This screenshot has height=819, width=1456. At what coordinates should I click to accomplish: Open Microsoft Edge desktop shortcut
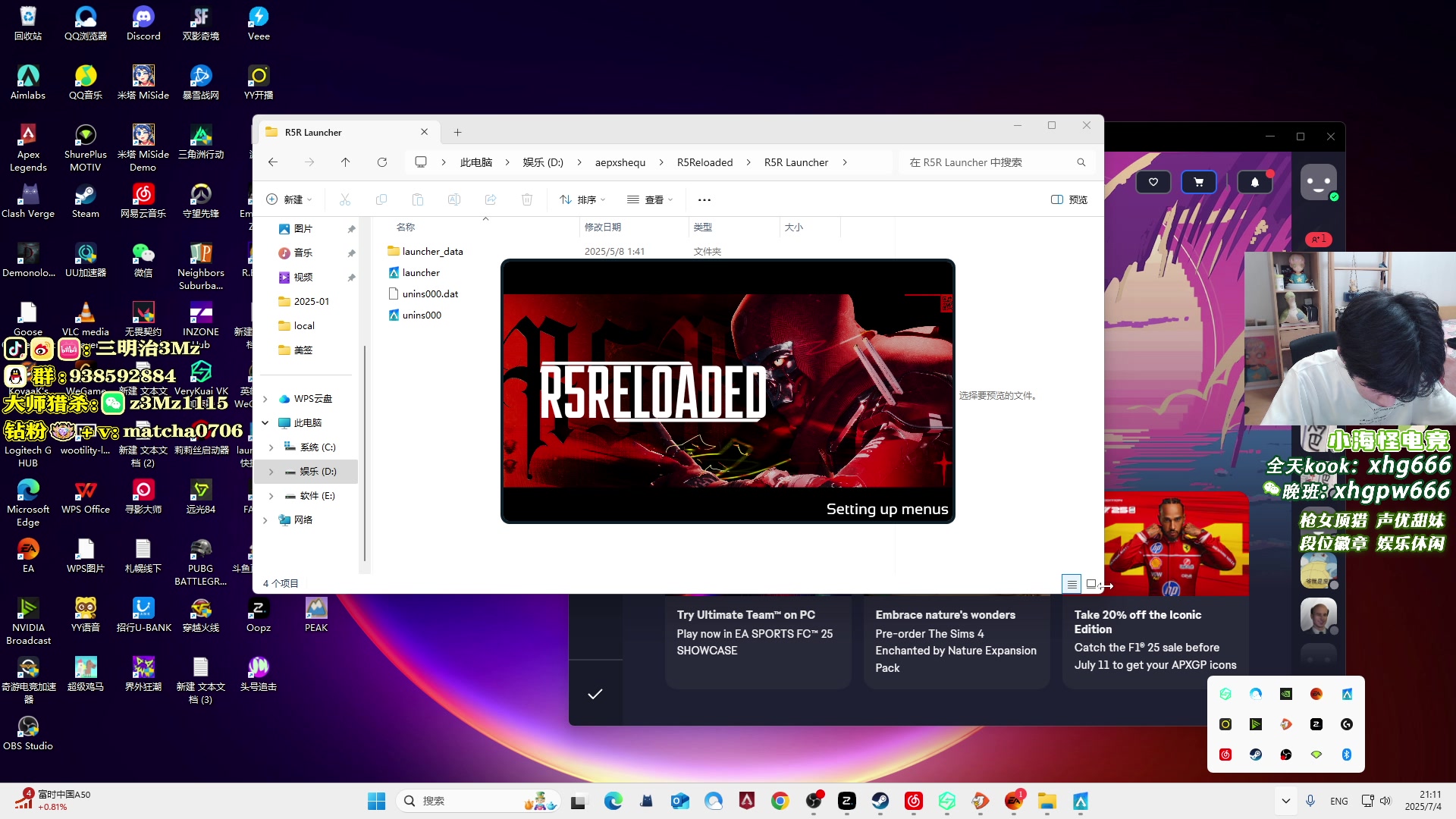pos(28,502)
